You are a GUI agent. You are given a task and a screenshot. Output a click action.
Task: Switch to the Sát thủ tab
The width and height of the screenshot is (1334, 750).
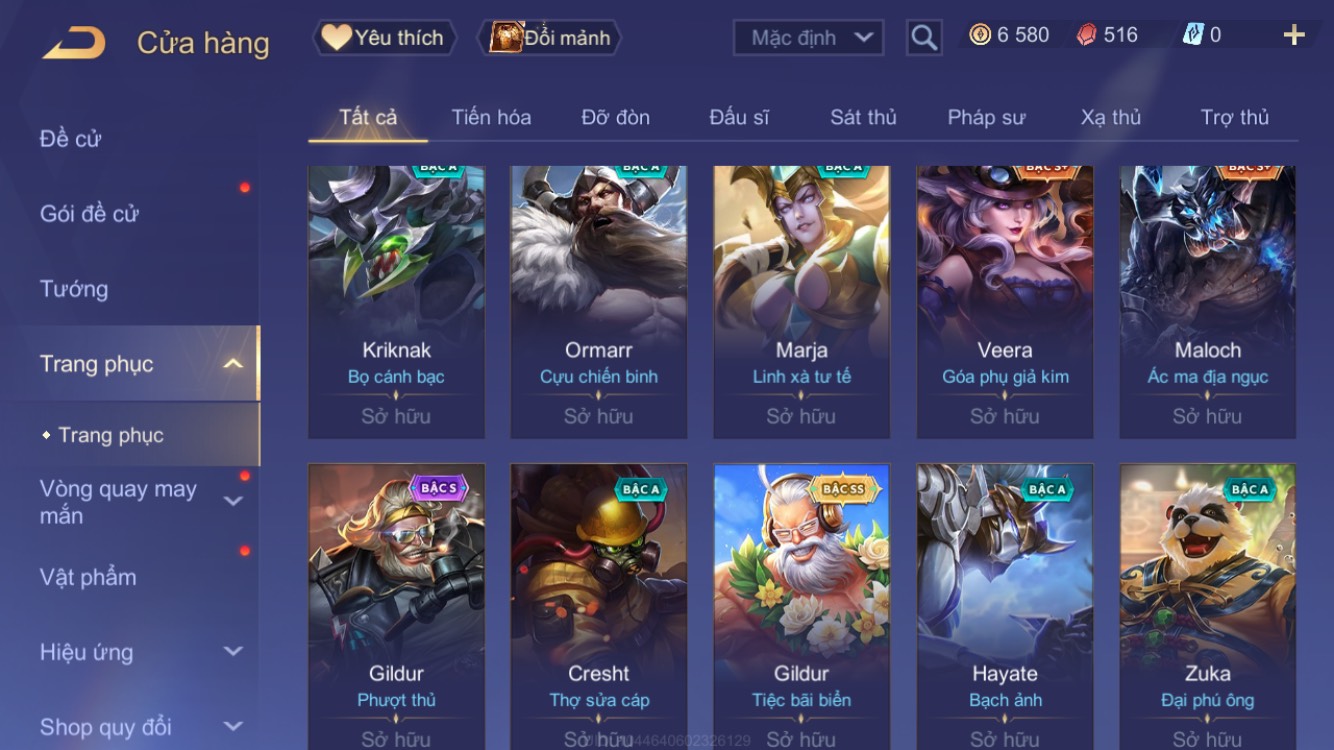tap(863, 117)
